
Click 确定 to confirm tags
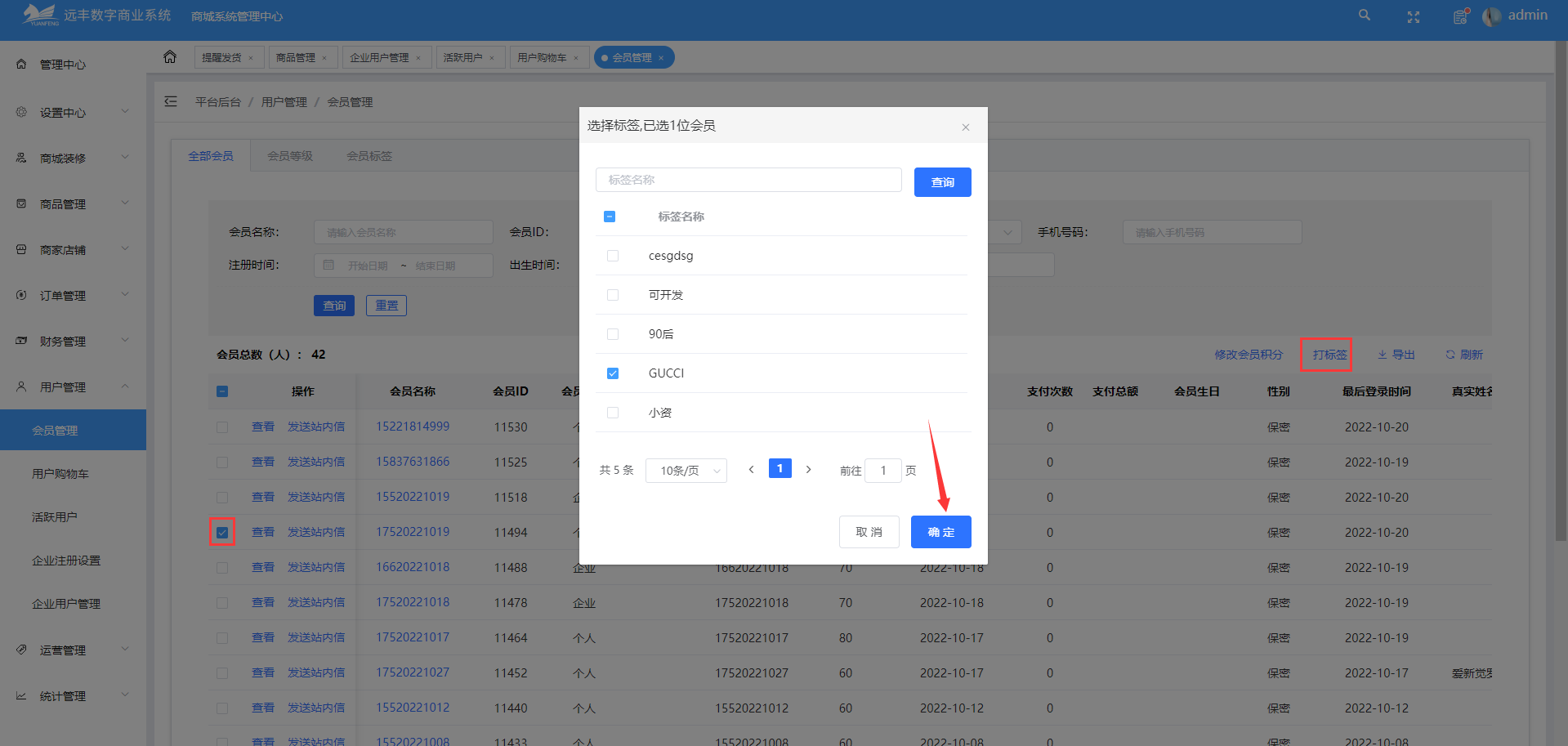pyautogui.click(x=941, y=532)
